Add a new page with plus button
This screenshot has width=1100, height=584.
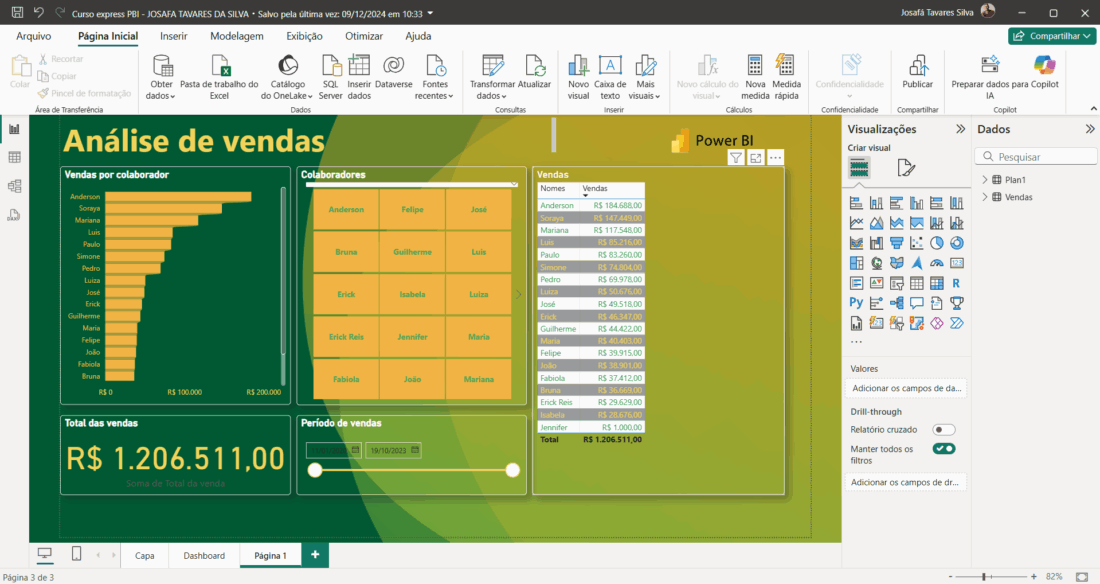315,555
